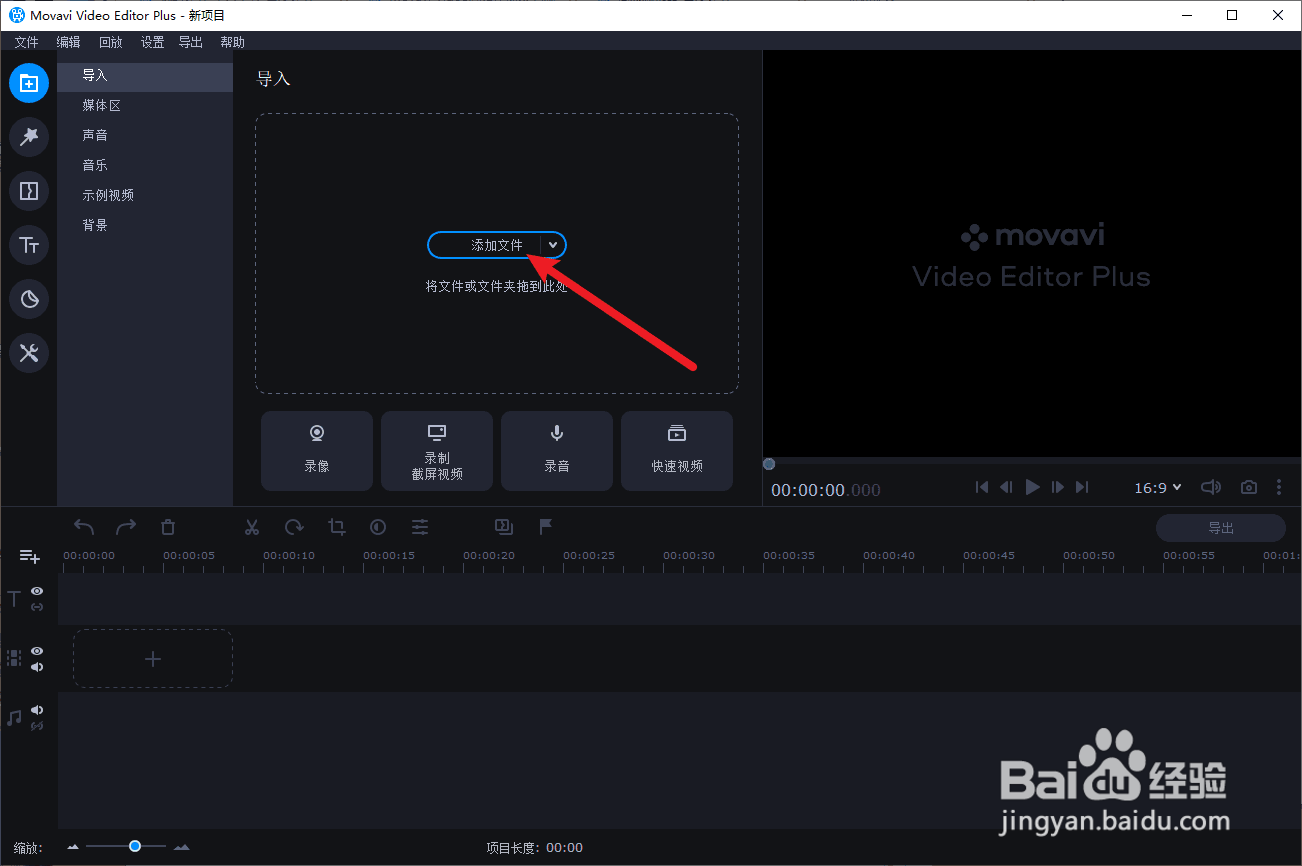
Task: Click the Delete trash can icon
Action: (168, 527)
